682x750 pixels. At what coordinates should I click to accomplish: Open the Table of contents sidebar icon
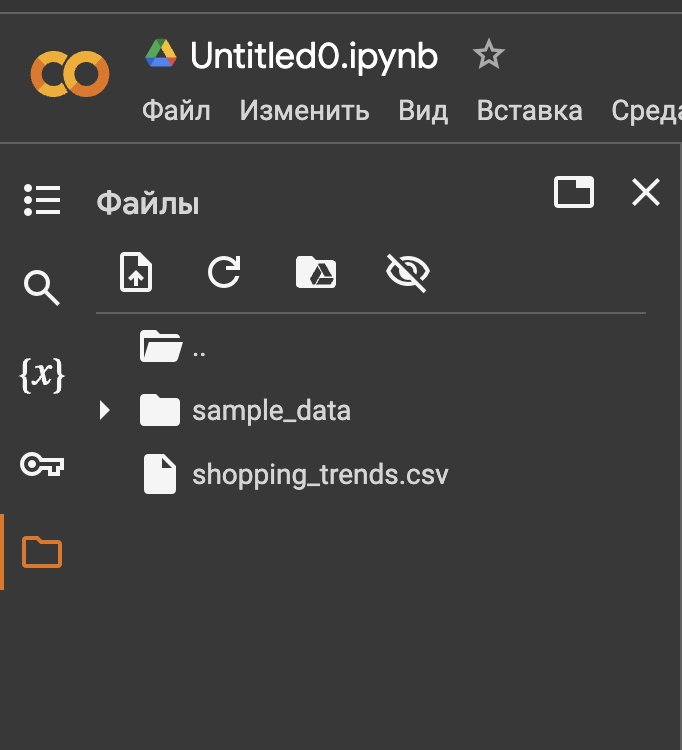[42, 201]
